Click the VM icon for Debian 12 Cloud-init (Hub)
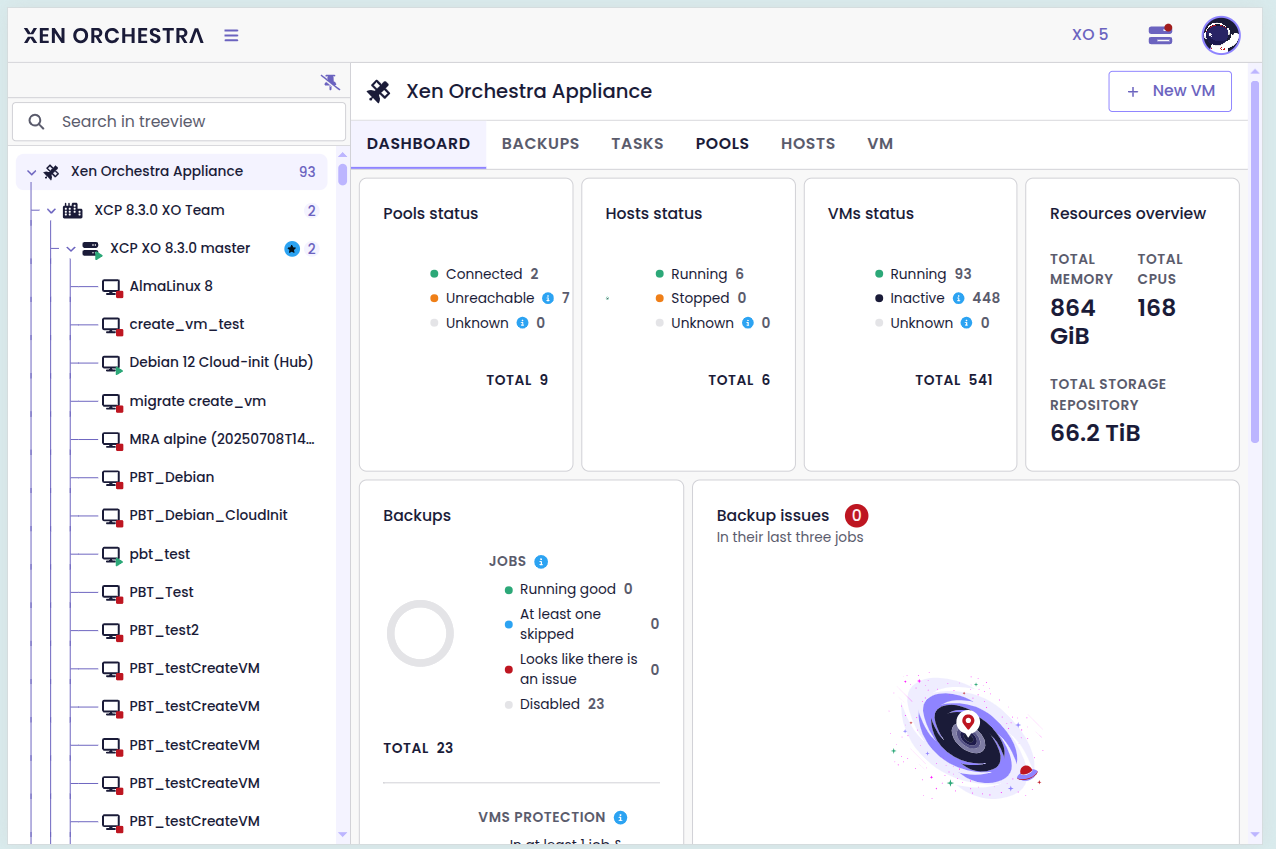1276x849 pixels. [112, 363]
